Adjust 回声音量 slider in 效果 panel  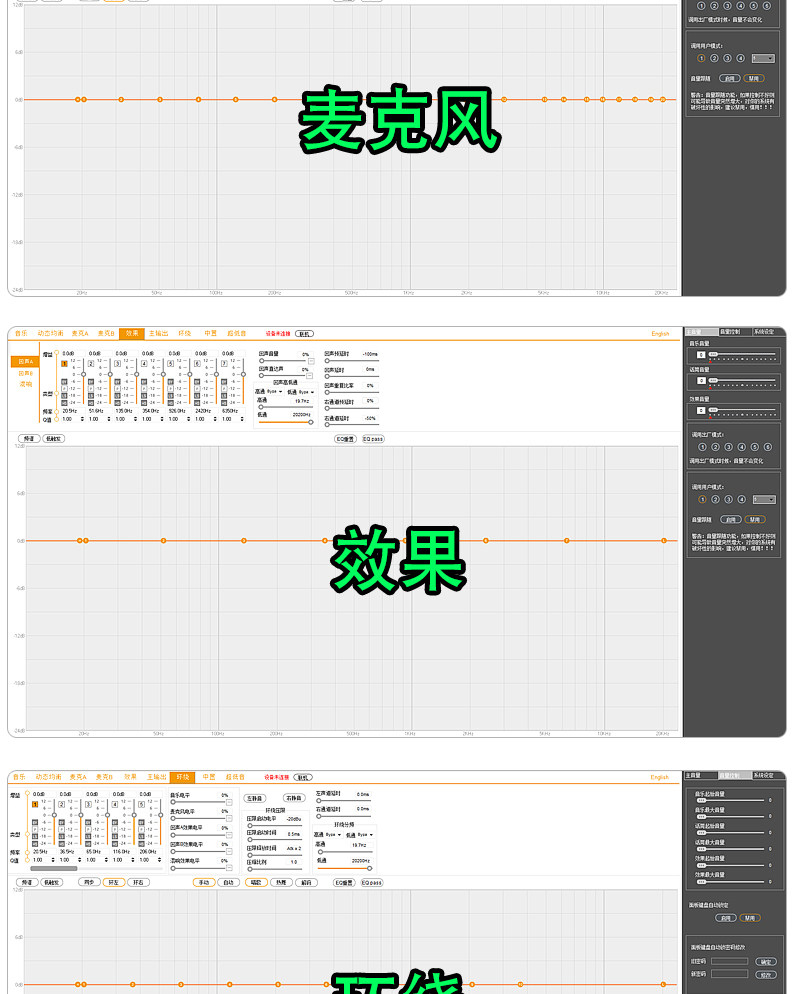pos(285,361)
